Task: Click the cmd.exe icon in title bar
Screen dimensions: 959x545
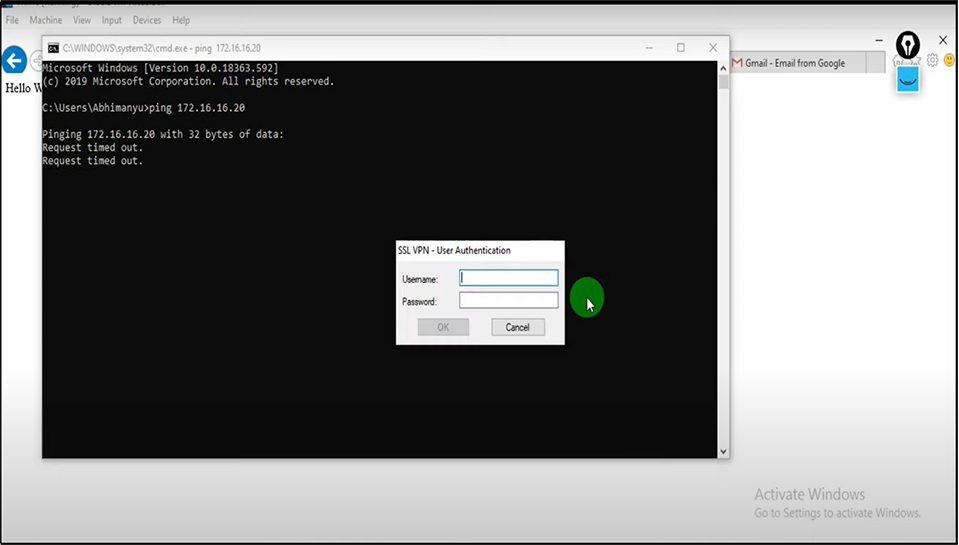Action: (53, 48)
